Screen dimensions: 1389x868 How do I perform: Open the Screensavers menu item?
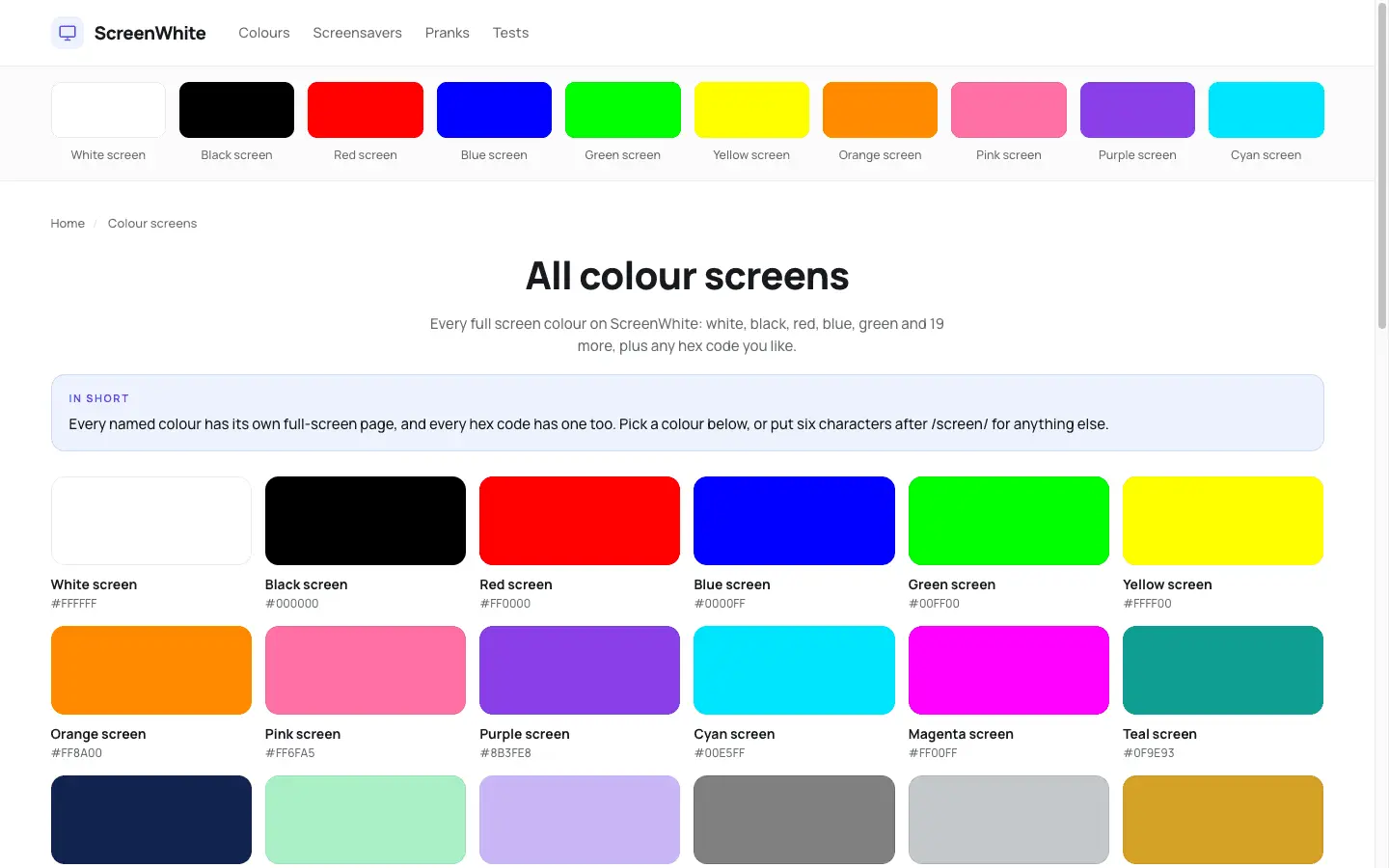[x=357, y=33]
